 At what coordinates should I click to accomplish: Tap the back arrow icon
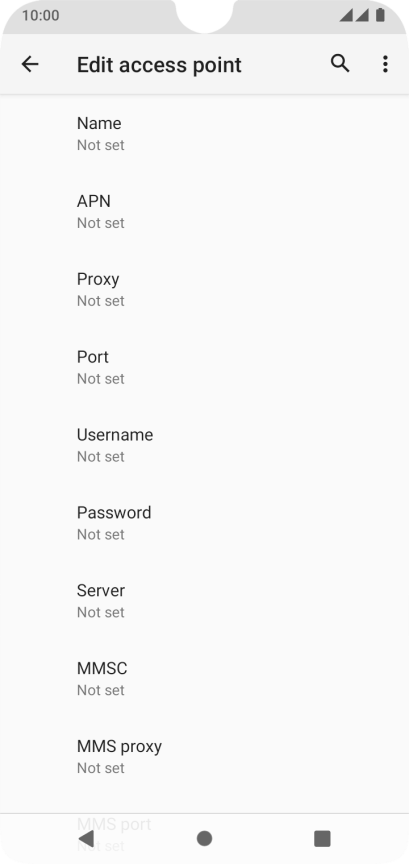[x=30, y=64]
